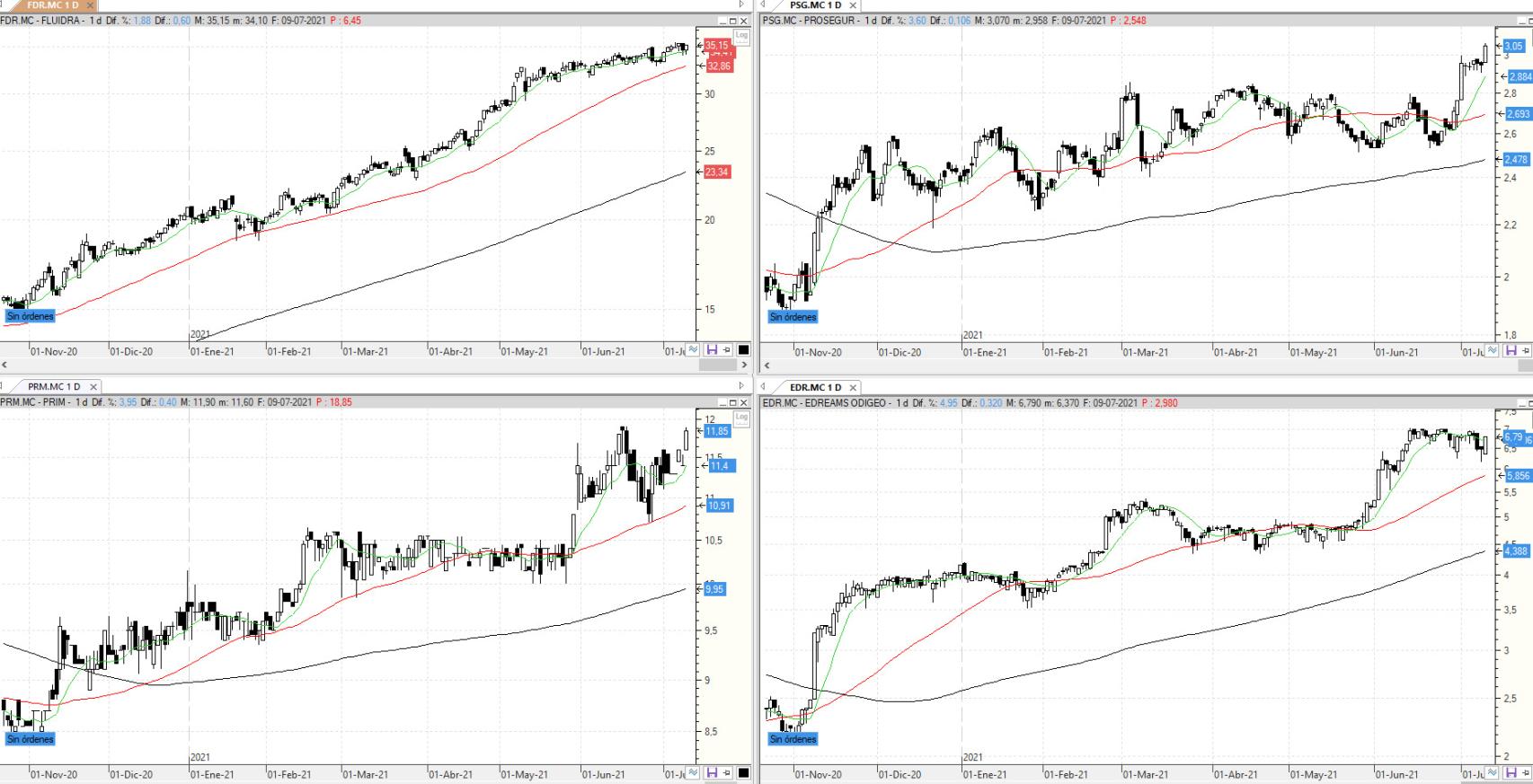Switch to the PSG.MC 1 D tab
Image resolution: width=1533 pixels, height=784 pixels.
pos(815,5)
